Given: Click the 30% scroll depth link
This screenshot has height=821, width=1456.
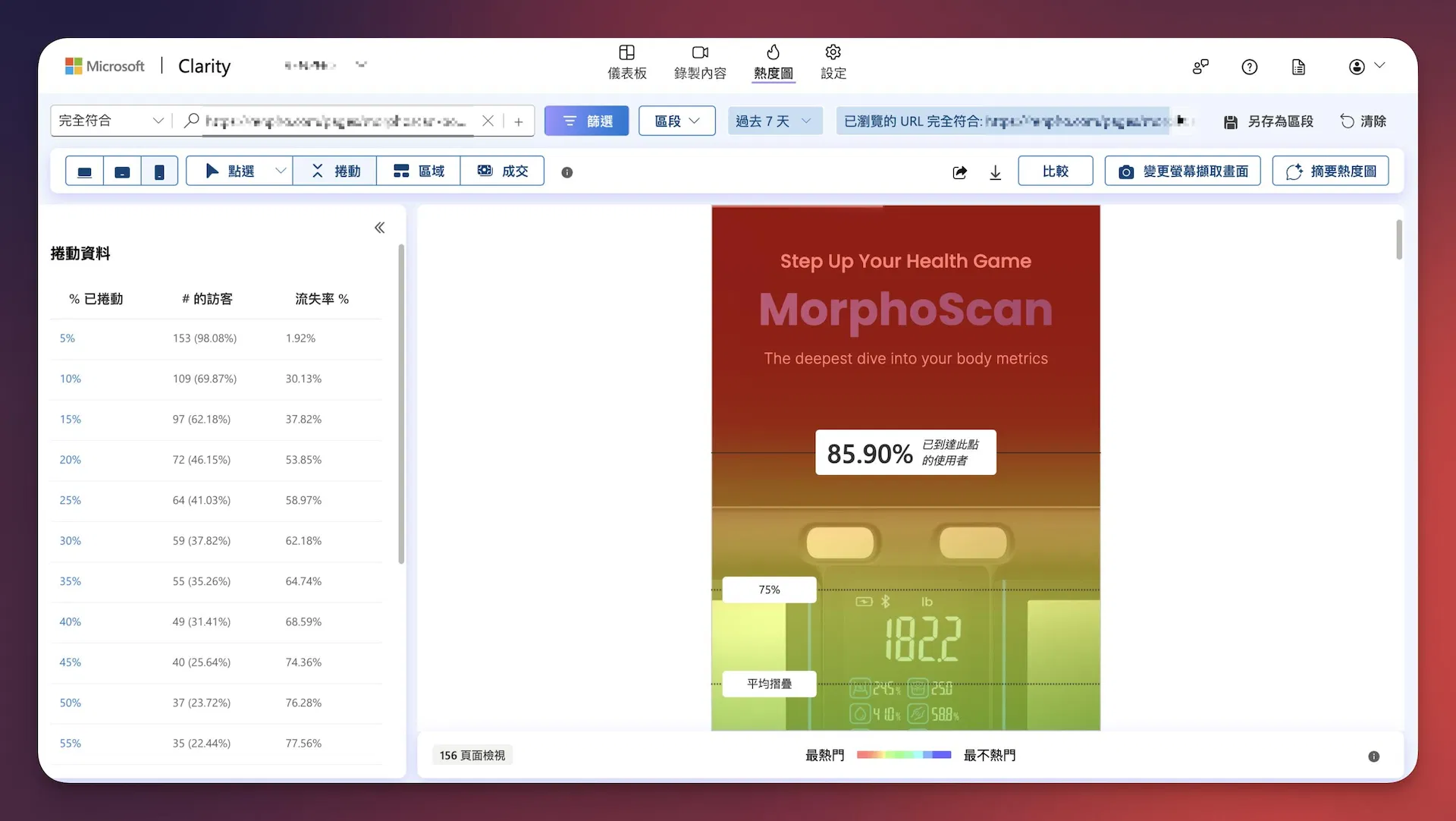Looking at the screenshot, I should click(x=71, y=541).
